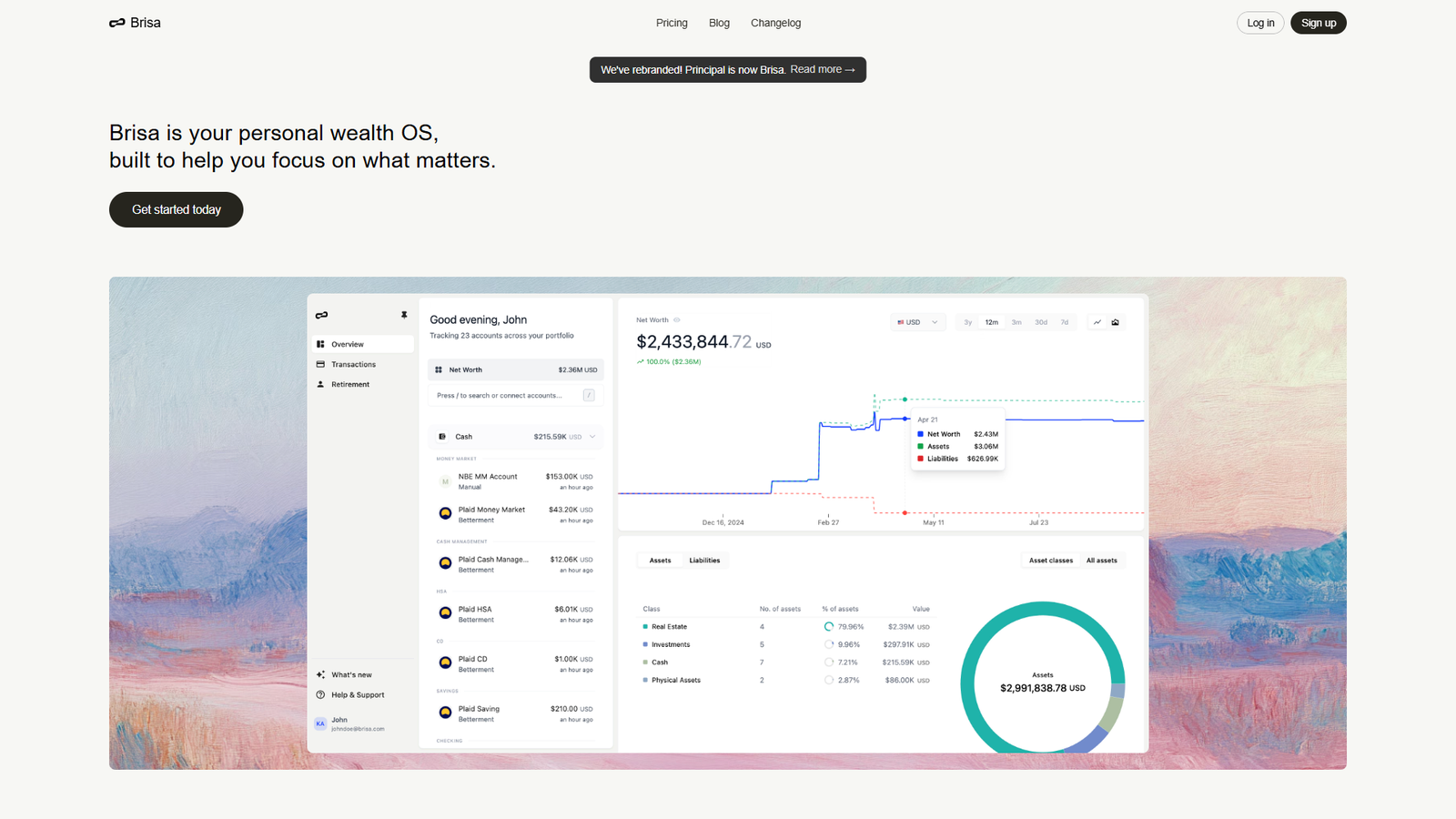
Task: Switch view to Asset classes
Action: click(x=1051, y=561)
